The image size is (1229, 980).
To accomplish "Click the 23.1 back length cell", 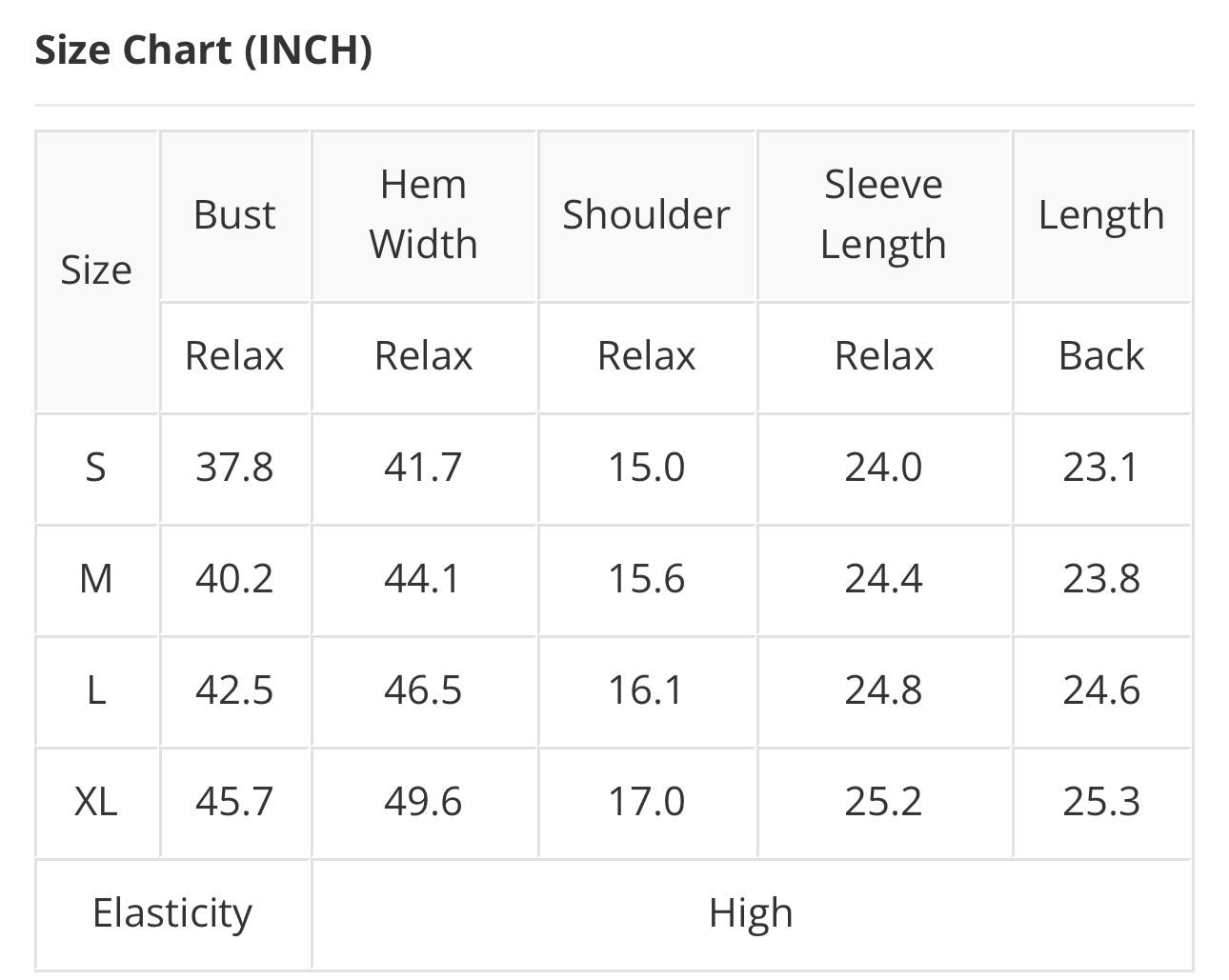I will coord(1101,468).
